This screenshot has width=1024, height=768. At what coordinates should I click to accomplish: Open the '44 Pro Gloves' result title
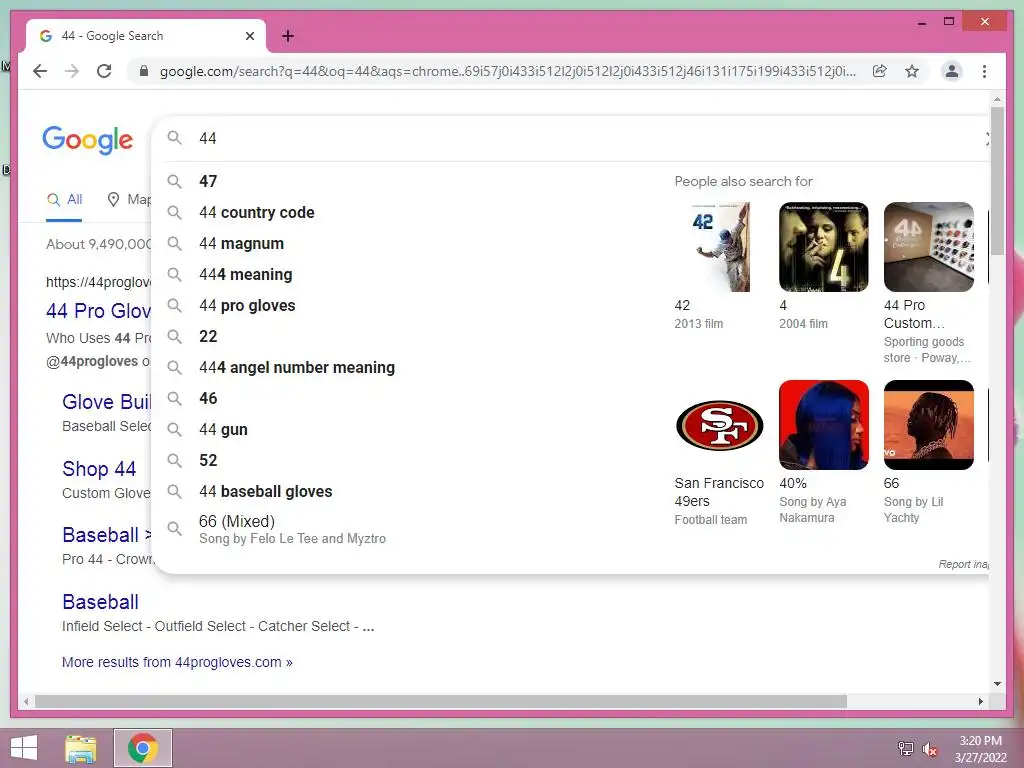coord(99,311)
